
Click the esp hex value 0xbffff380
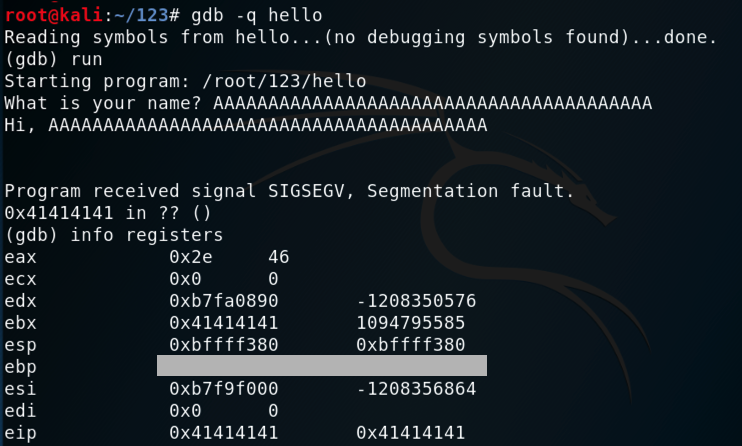point(223,345)
